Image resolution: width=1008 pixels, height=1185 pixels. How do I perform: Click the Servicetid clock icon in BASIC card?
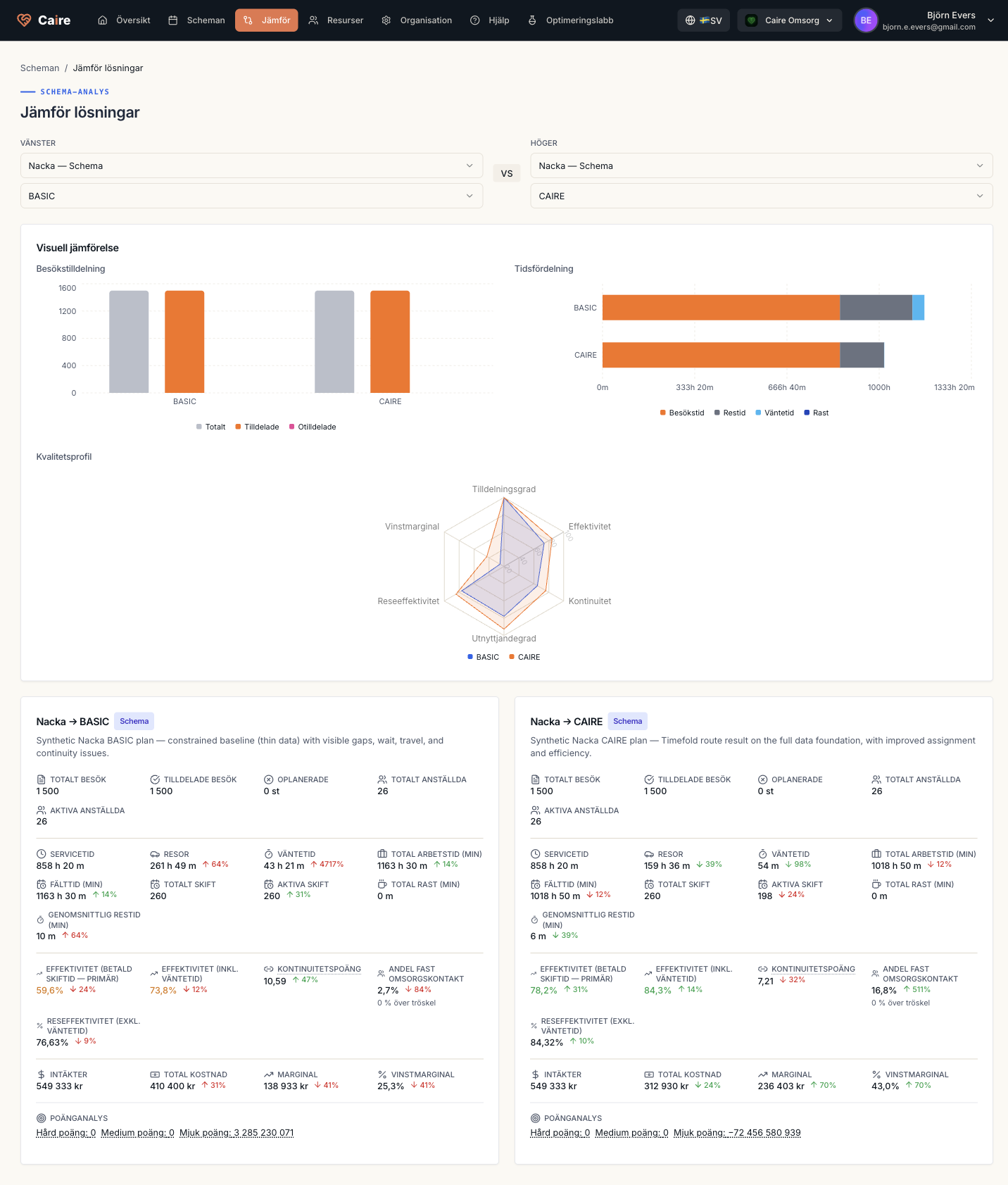[41, 854]
